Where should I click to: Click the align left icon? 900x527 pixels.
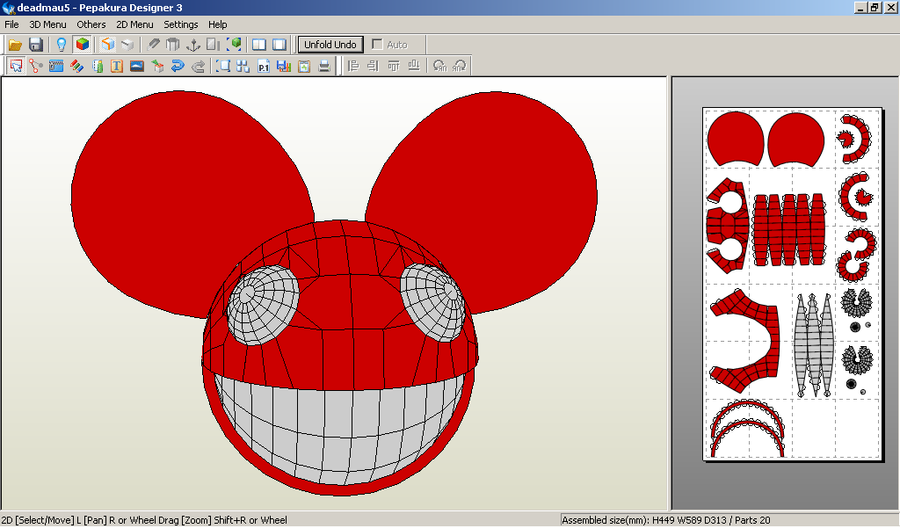tap(354, 66)
